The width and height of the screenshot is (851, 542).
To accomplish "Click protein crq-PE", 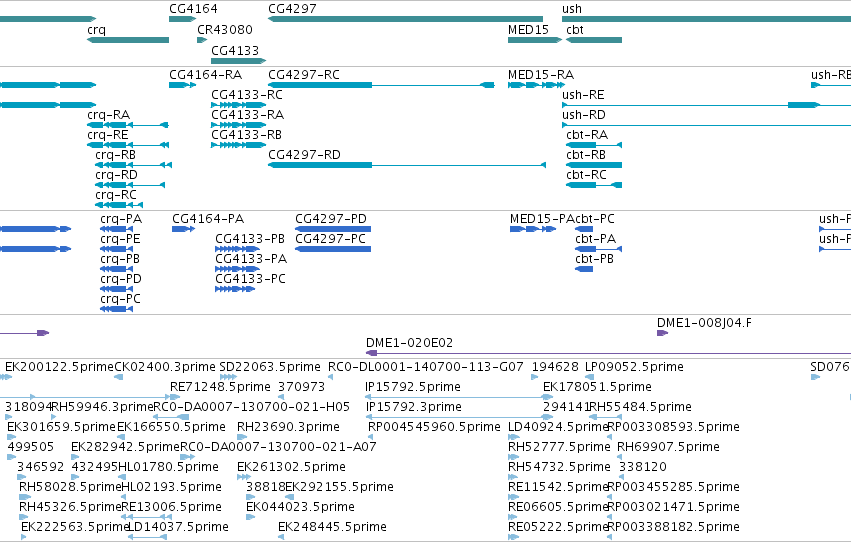I will (120, 239).
